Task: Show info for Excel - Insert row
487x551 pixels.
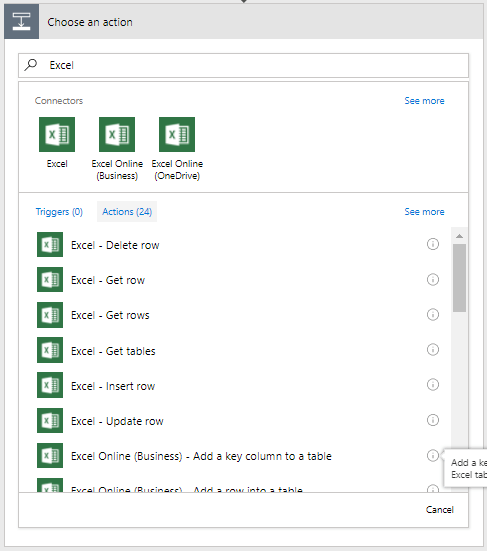Action: [x=433, y=384]
